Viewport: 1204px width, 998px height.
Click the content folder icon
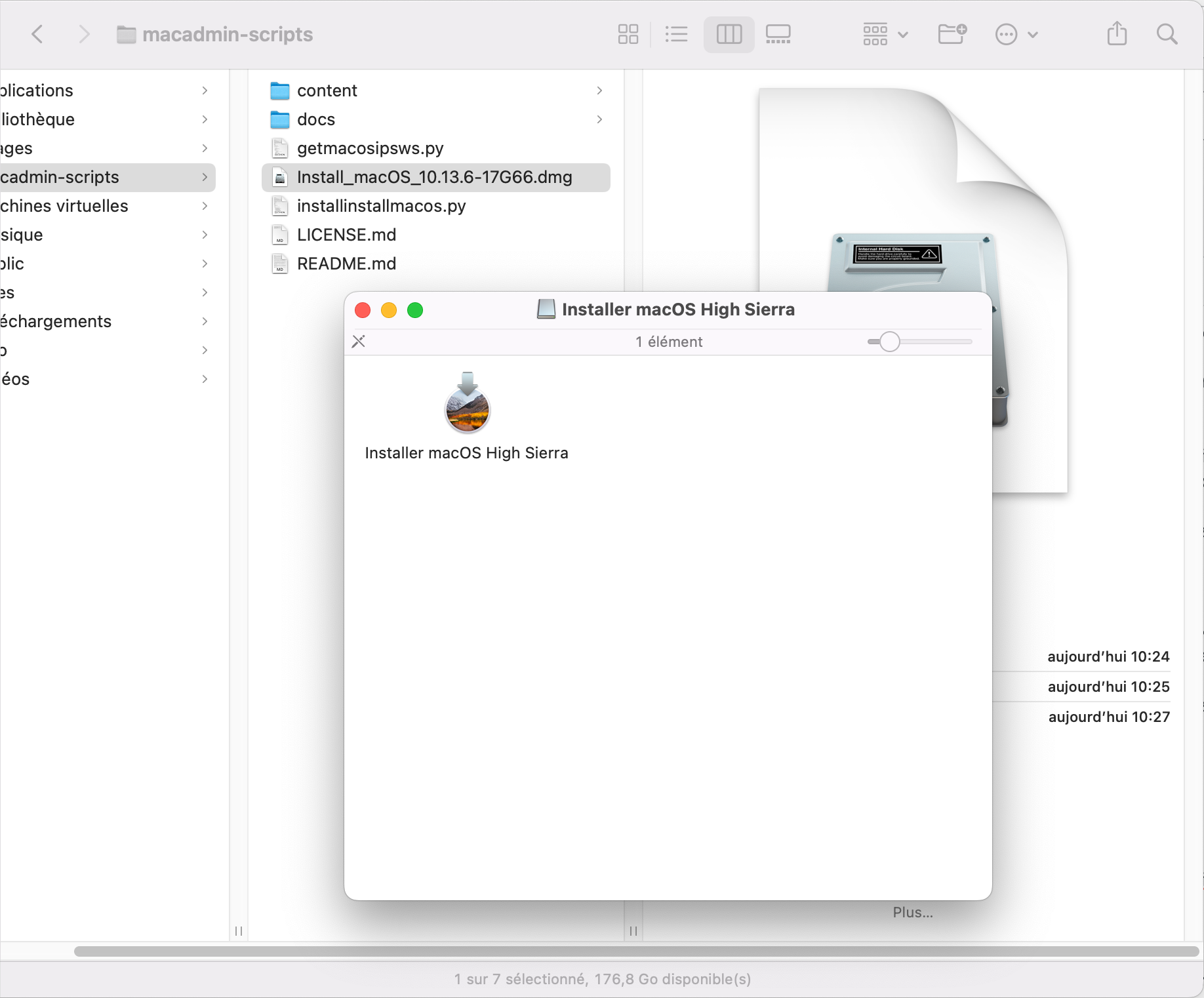click(x=280, y=90)
